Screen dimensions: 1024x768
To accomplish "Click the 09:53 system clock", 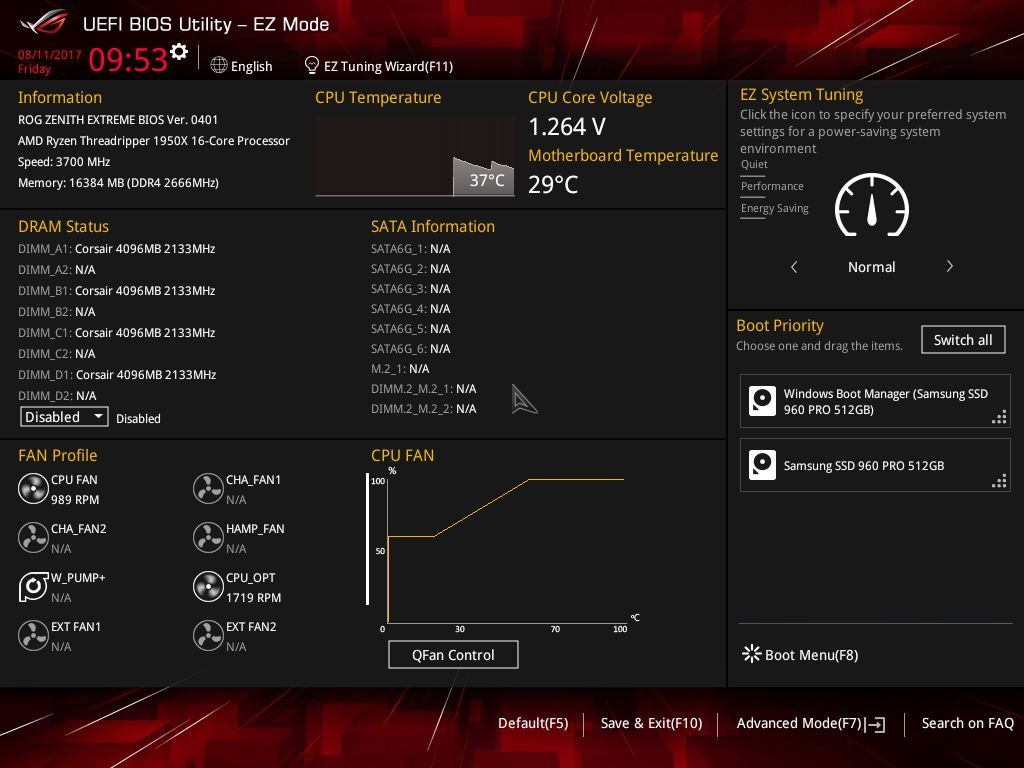I will pyautogui.click(x=128, y=59).
